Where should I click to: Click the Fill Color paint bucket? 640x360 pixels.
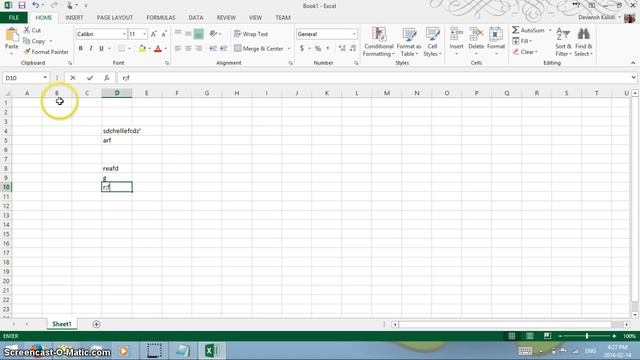click(142, 49)
